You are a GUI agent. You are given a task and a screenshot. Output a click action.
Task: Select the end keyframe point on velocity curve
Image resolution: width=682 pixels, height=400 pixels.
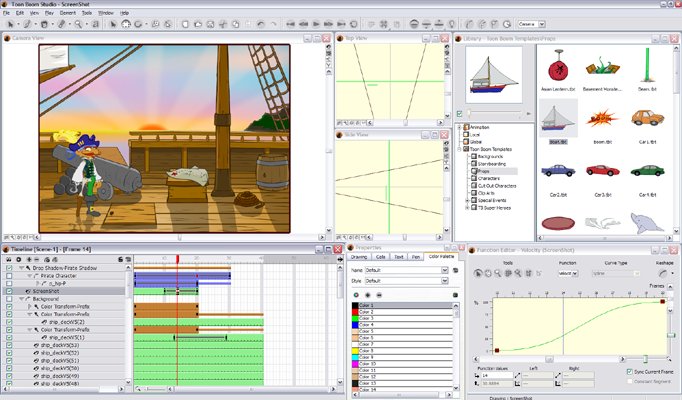(662, 301)
